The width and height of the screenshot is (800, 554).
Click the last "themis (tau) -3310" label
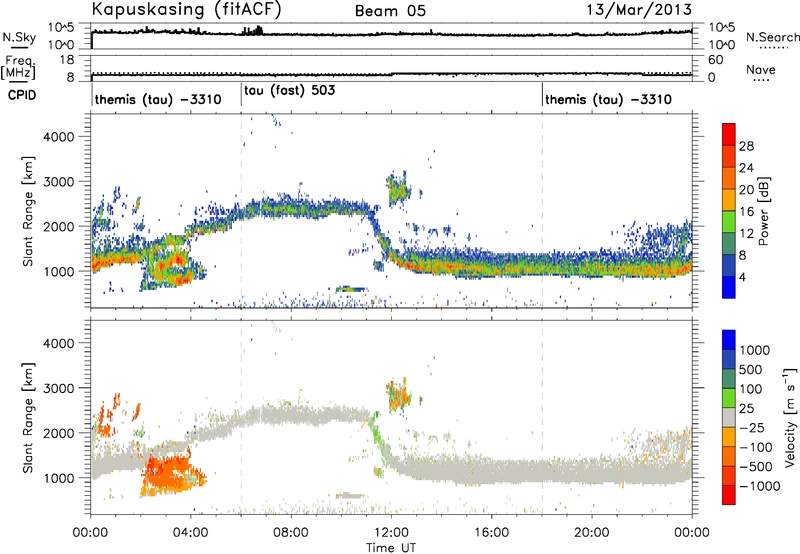(x=608, y=99)
